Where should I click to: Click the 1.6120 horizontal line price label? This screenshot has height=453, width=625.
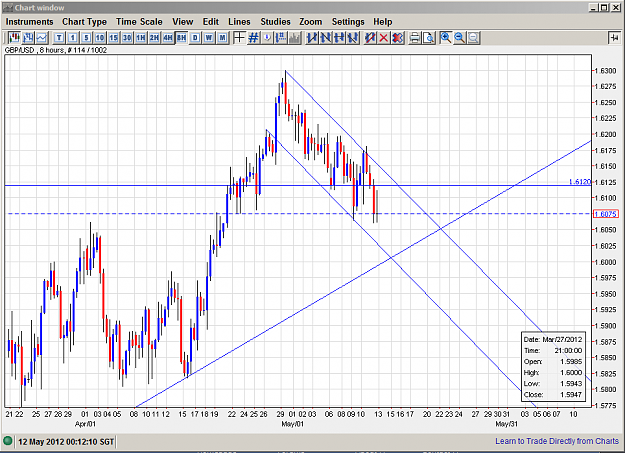coord(579,182)
